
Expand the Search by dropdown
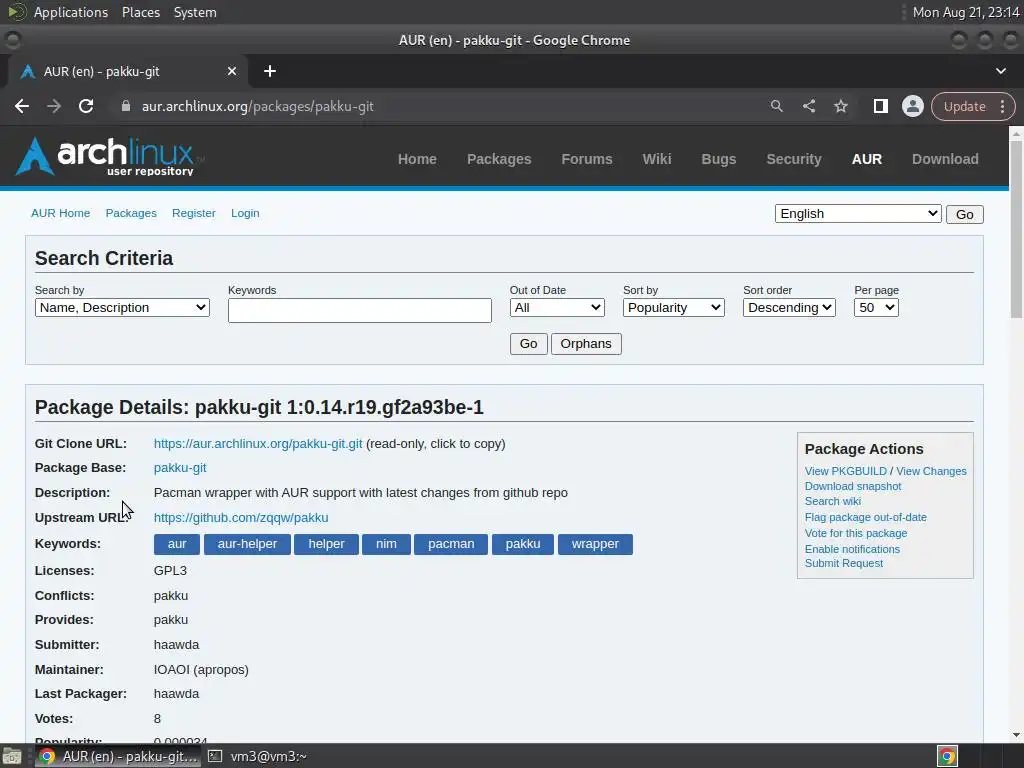[122, 308]
